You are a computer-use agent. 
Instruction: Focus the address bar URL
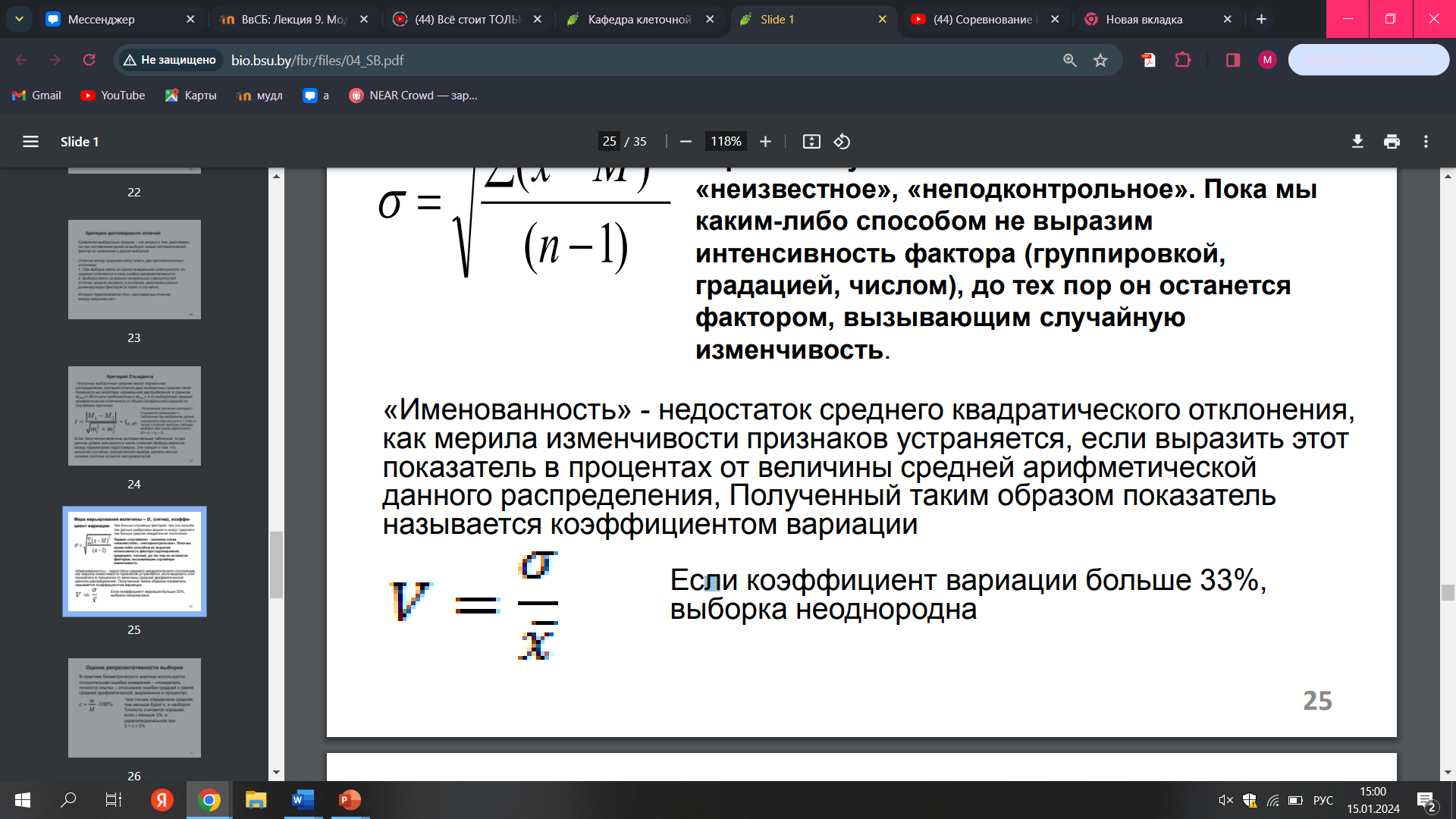click(x=317, y=60)
